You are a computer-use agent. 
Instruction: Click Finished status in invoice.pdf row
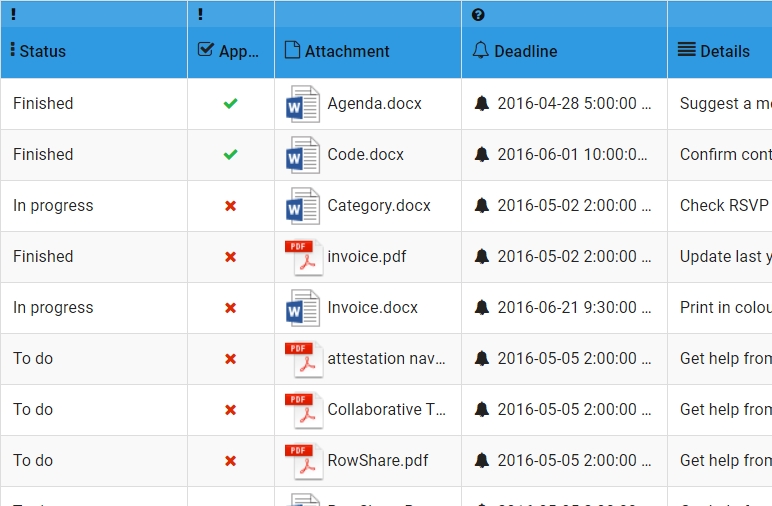click(43, 256)
